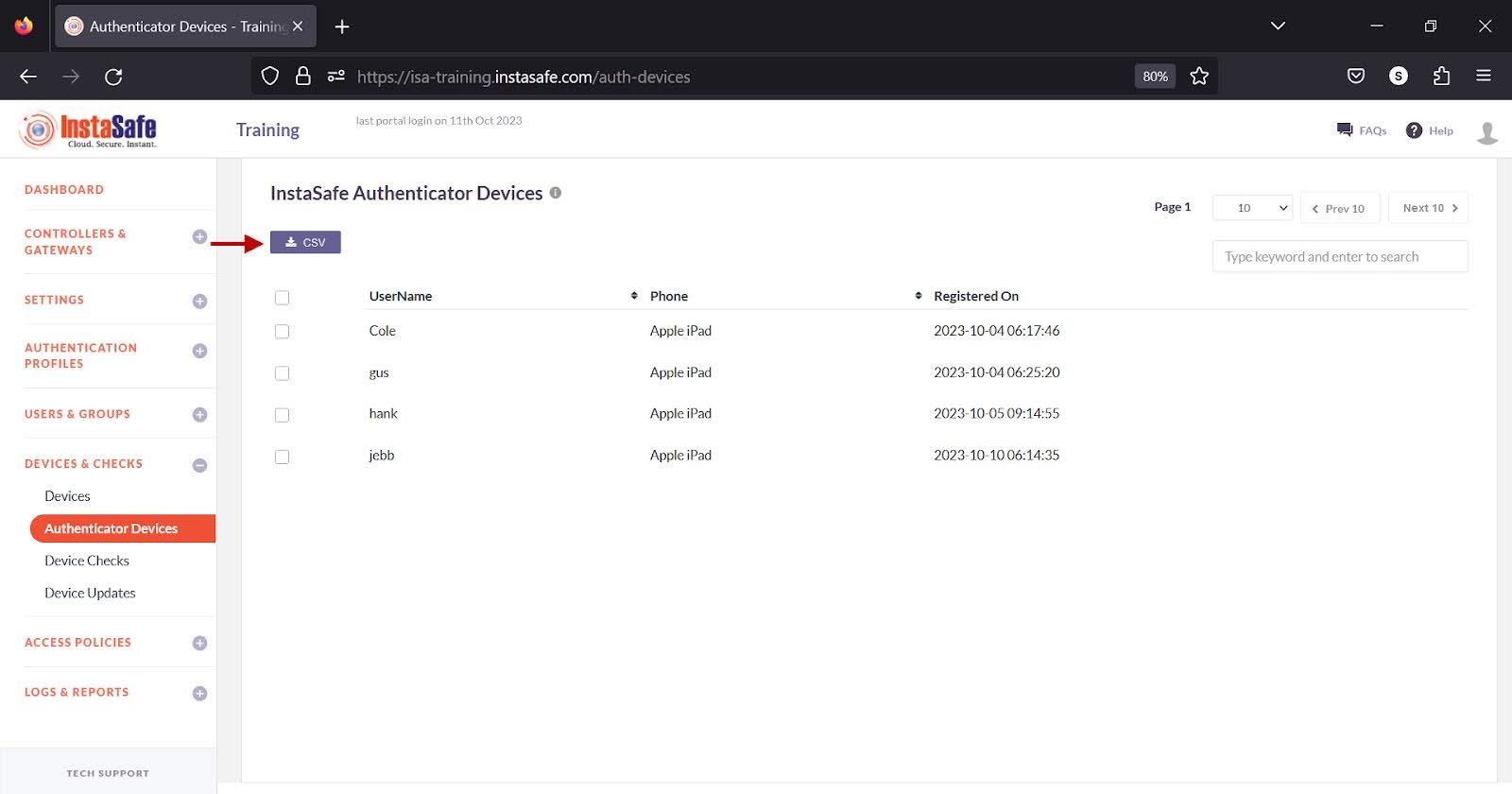Open the page size dropdown showing 10
This screenshot has width=1512, height=794.
tap(1252, 208)
